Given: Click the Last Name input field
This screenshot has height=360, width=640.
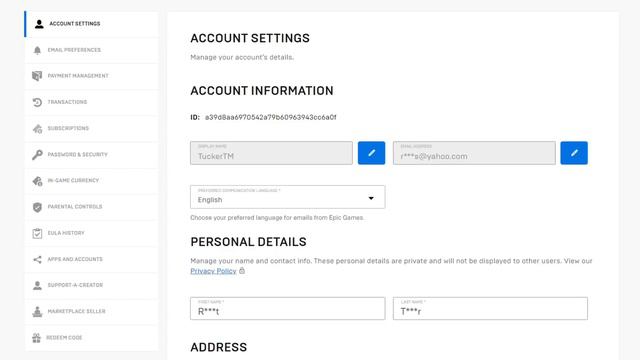Looking at the screenshot, I should (490, 309).
